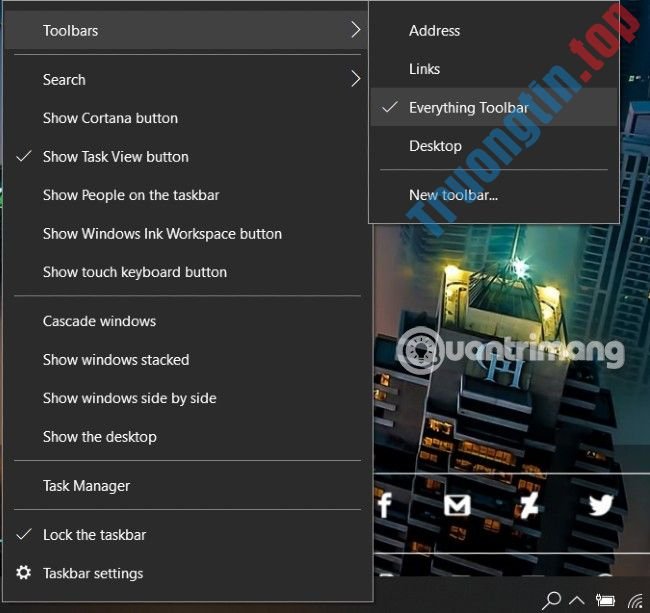Choose Show windows side by side
This screenshot has height=613, width=650.
pyautogui.click(x=187, y=398)
